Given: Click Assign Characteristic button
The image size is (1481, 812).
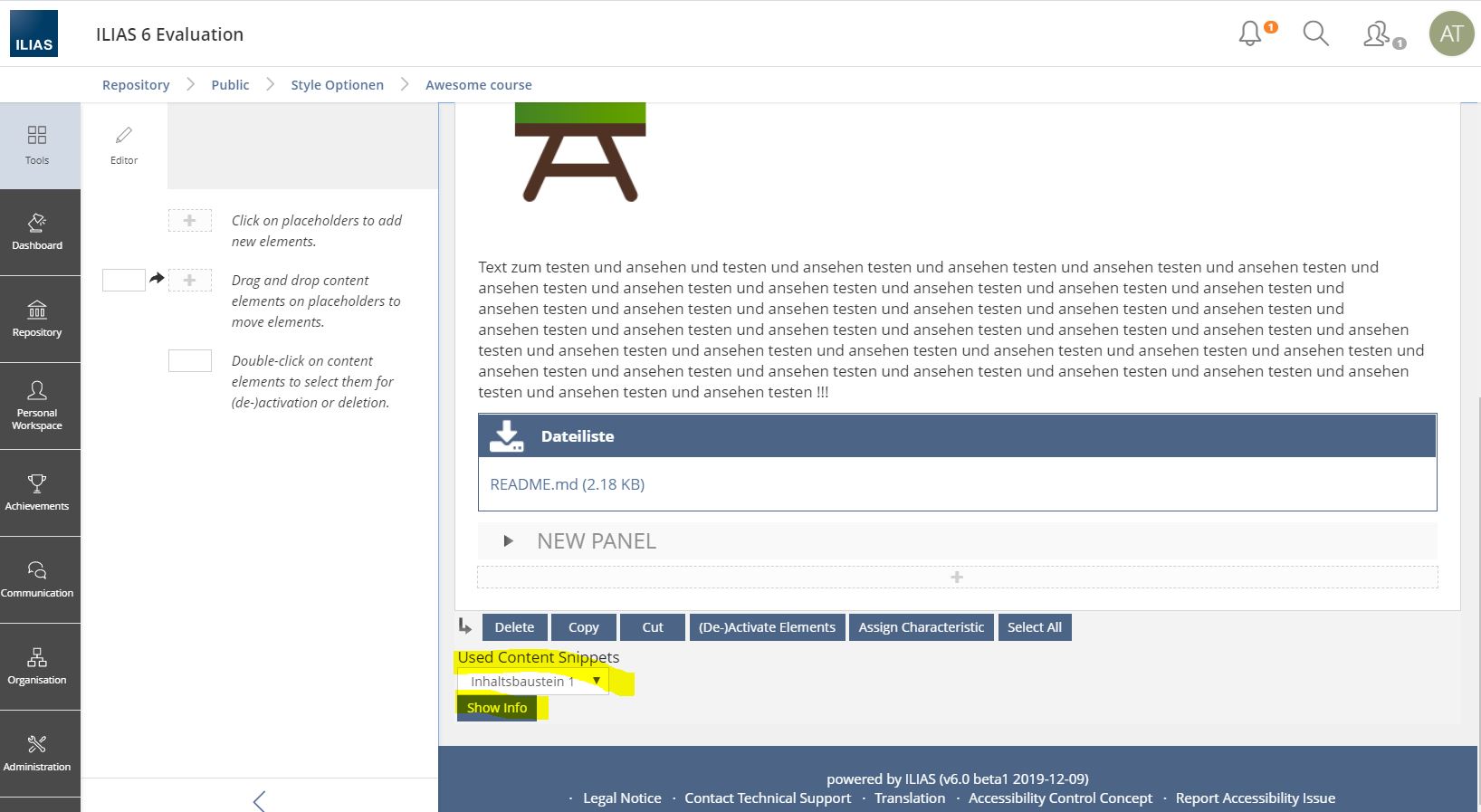Looking at the screenshot, I should (x=921, y=627).
